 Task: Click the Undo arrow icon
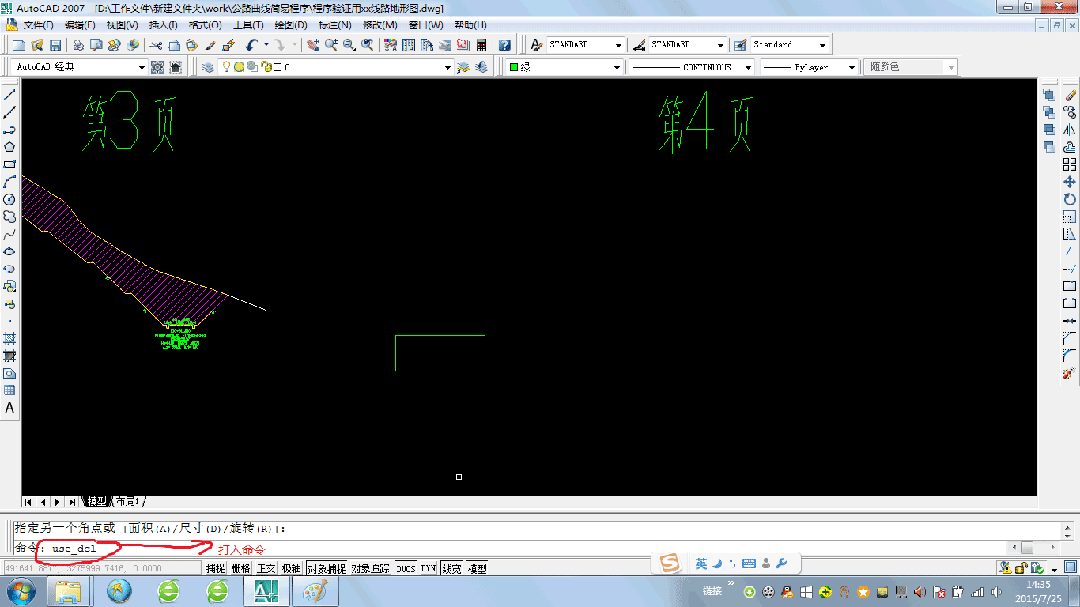tap(251, 45)
